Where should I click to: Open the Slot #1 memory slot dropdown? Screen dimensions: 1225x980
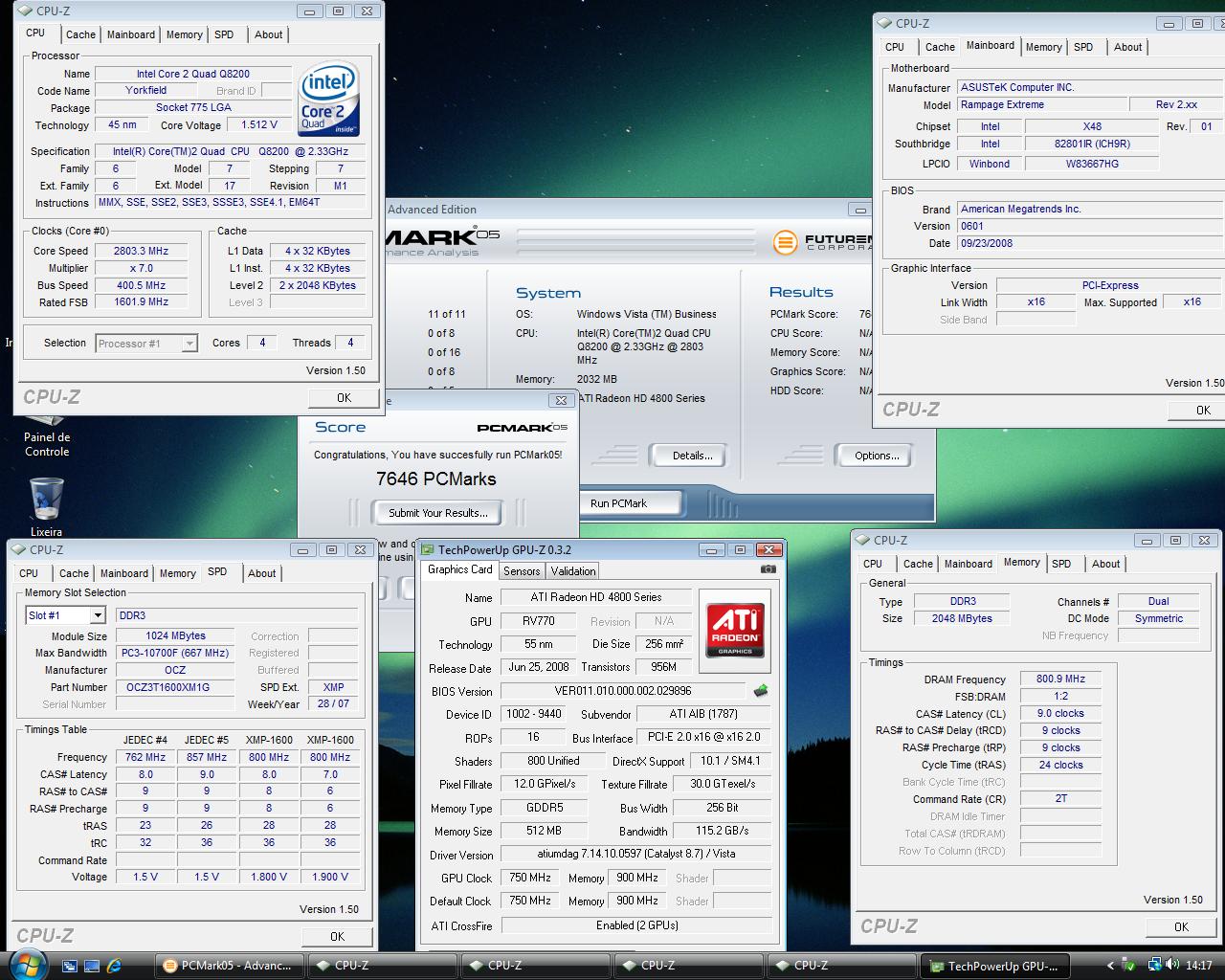click(97, 615)
